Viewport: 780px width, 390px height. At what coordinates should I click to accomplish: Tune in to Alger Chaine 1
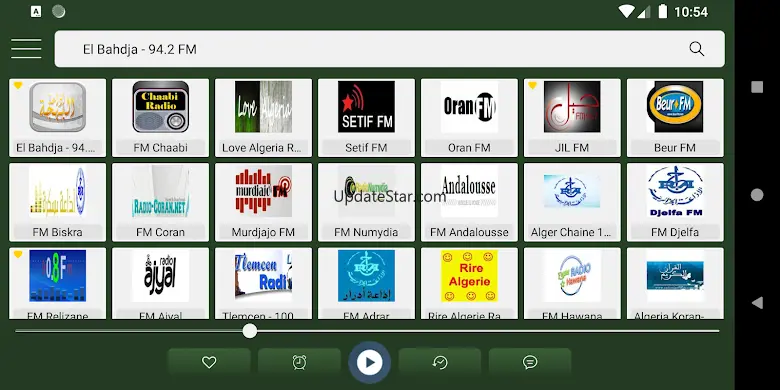572,202
